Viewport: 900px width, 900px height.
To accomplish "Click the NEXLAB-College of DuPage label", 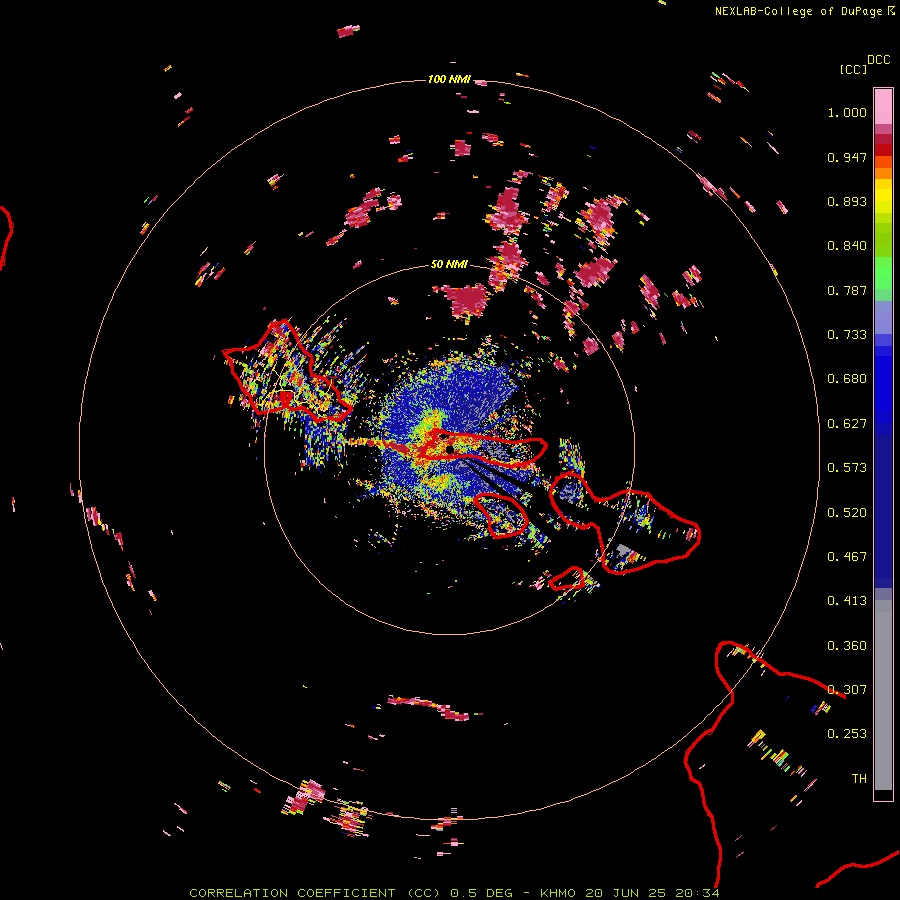I will click(x=798, y=11).
